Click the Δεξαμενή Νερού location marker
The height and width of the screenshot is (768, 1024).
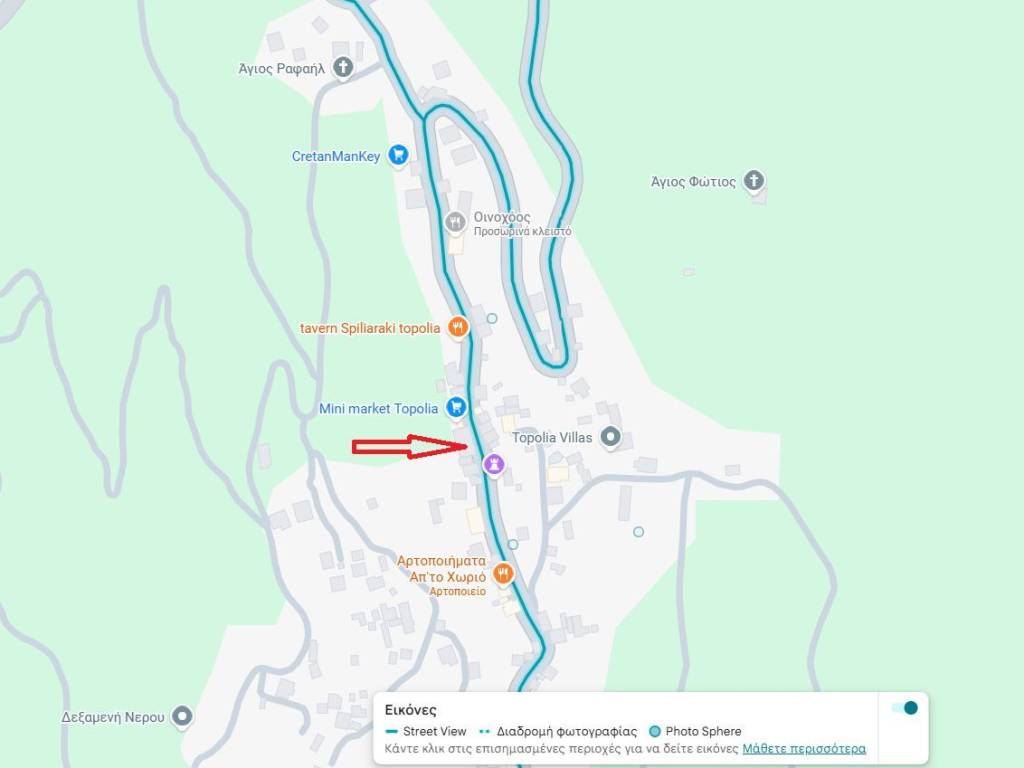182,716
